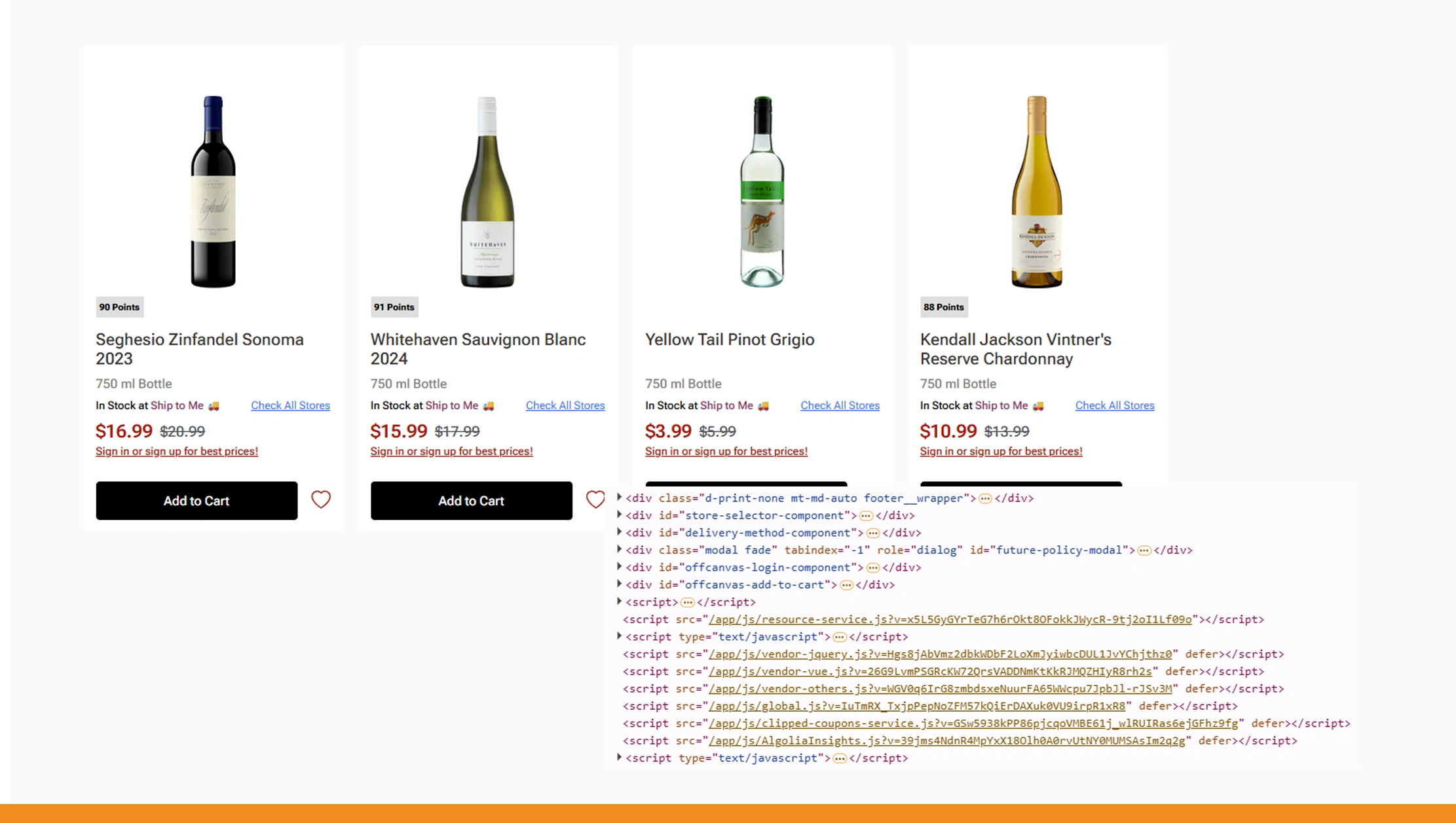Click the truck icon for Kendall Jackson Chardonnay
This screenshot has height=823, width=1456.
(x=1038, y=405)
